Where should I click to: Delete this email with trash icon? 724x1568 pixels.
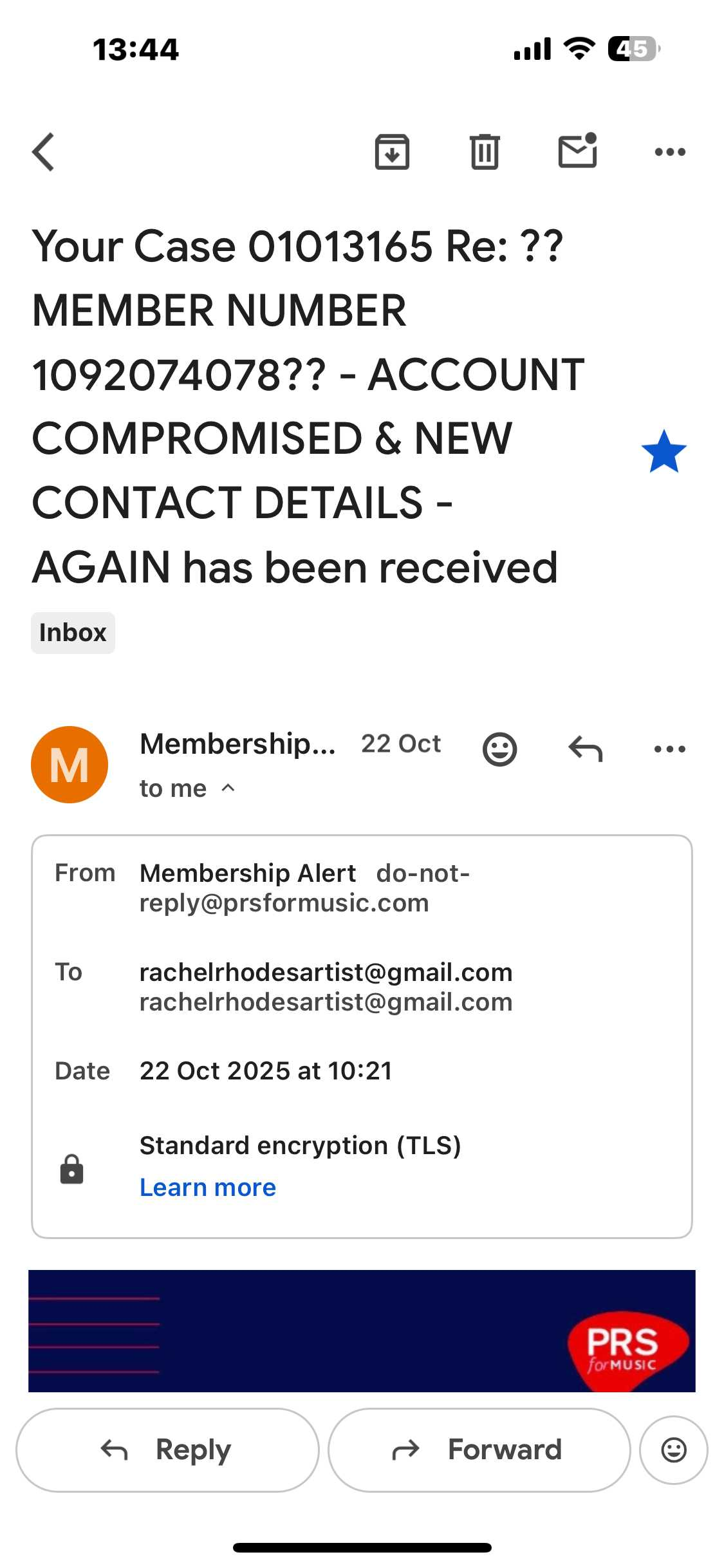coord(485,152)
